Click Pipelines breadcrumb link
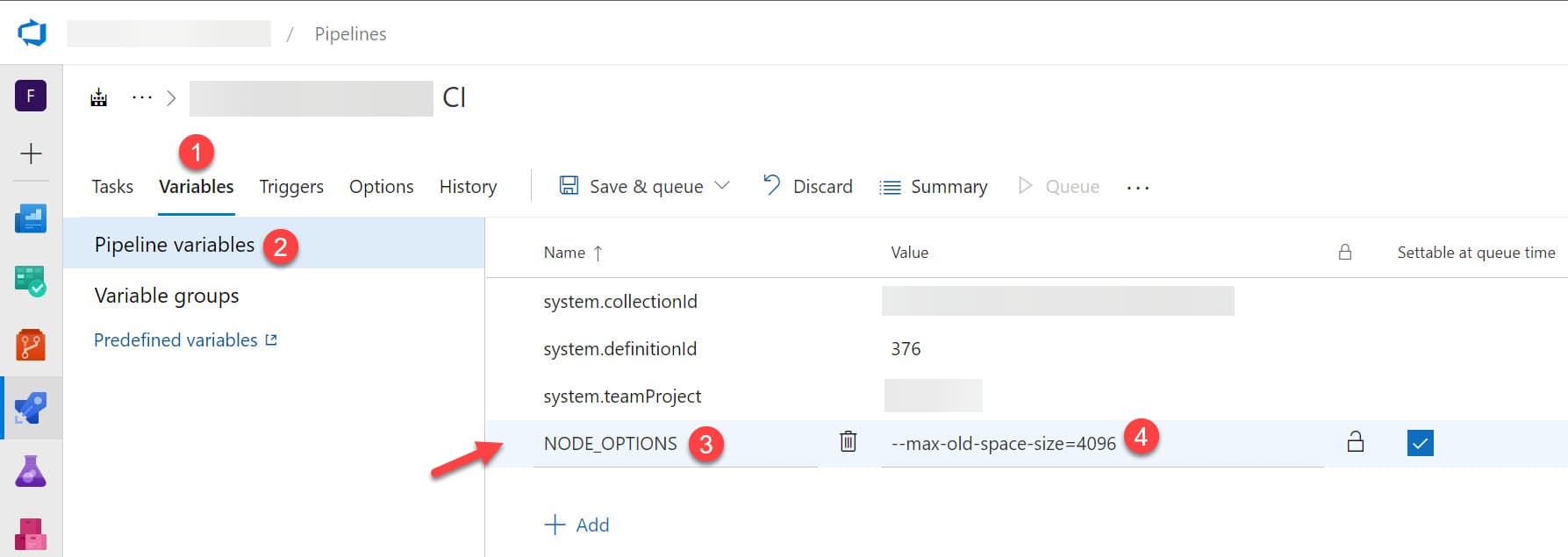The height and width of the screenshot is (557, 1568). [x=350, y=33]
